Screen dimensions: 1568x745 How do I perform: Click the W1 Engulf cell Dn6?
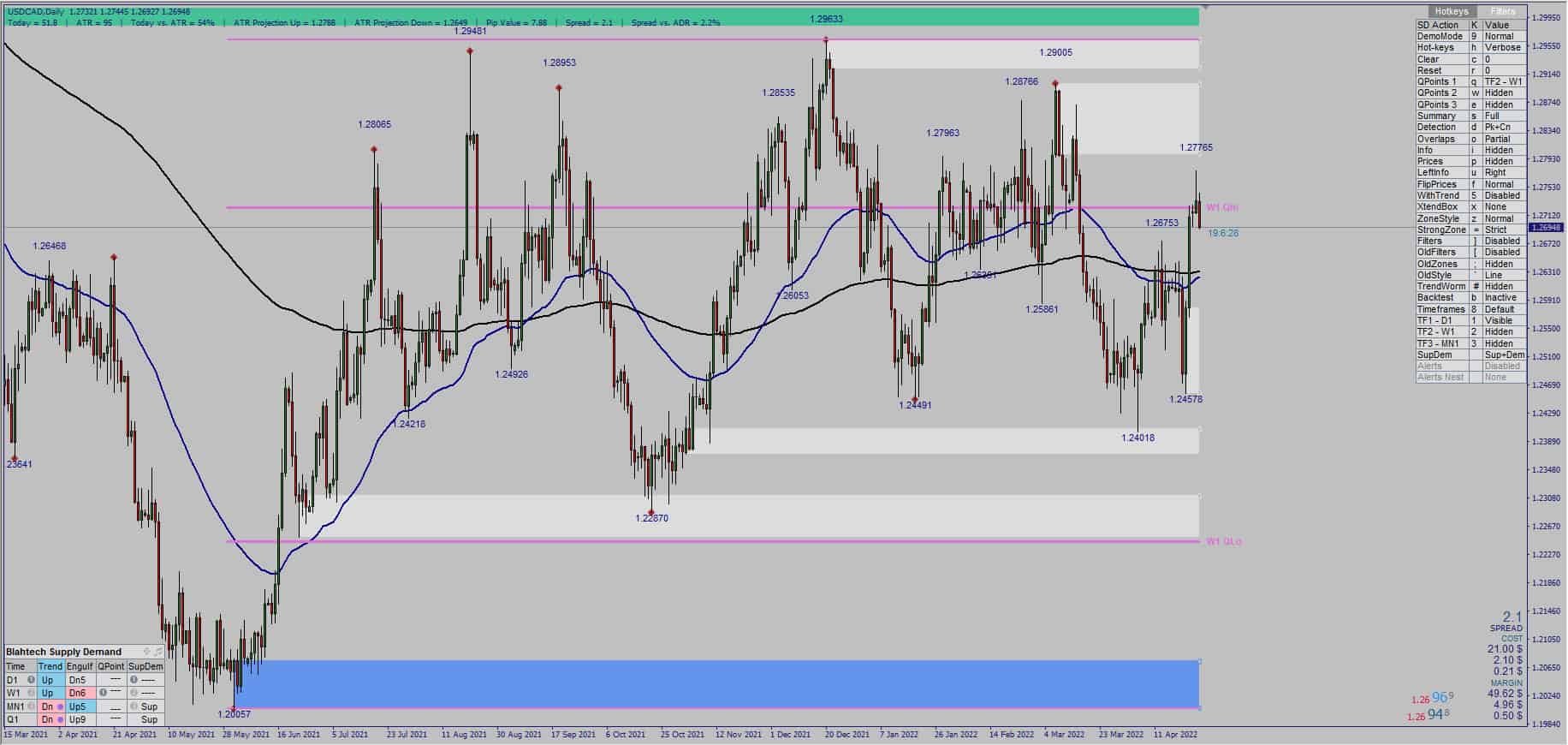79,693
